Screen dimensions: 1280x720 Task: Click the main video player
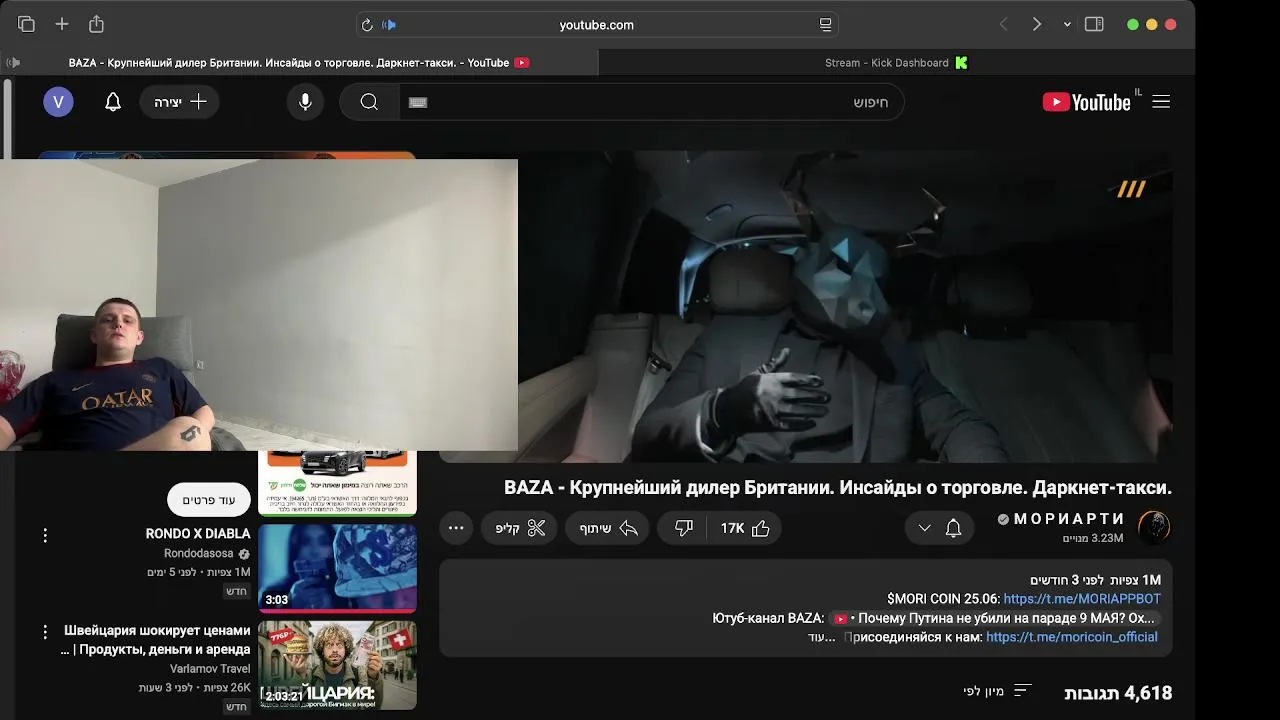coord(845,306)
